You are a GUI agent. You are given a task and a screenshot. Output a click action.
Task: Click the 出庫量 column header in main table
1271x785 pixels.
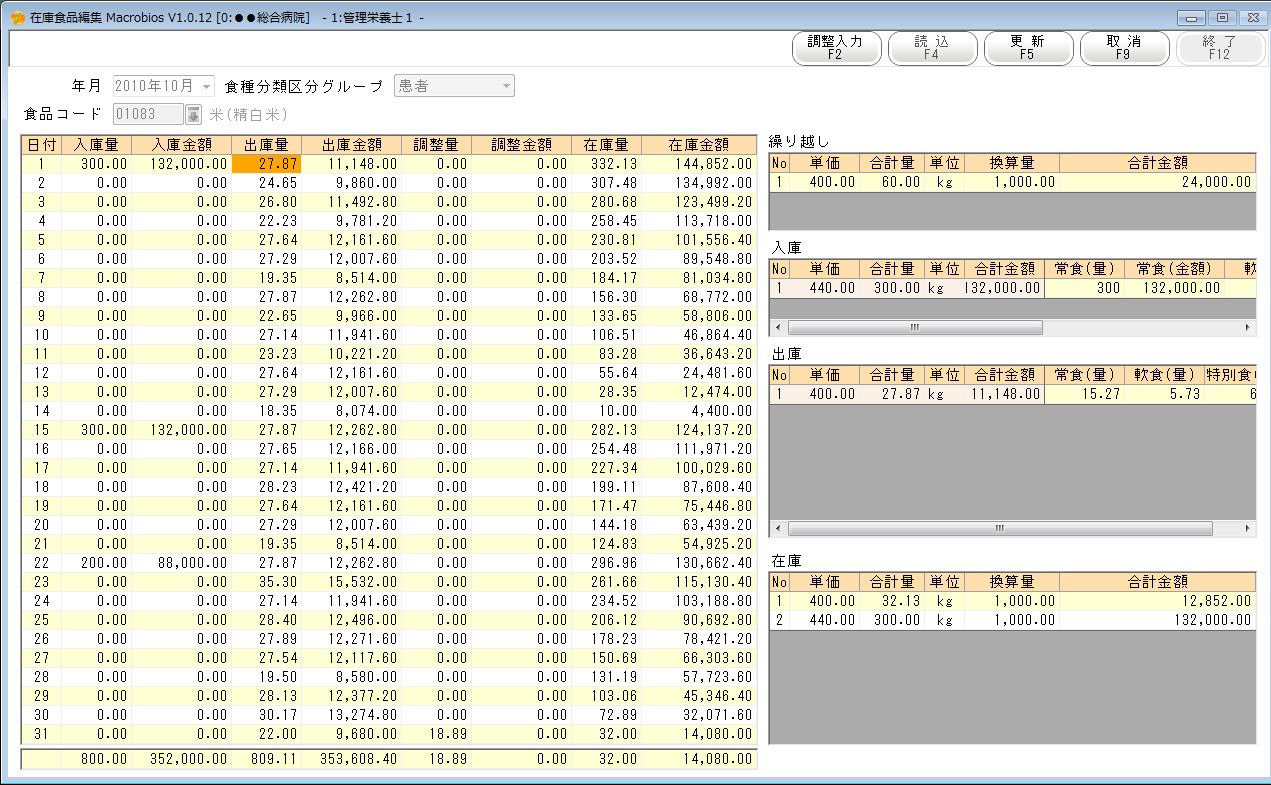pos(266,145)
